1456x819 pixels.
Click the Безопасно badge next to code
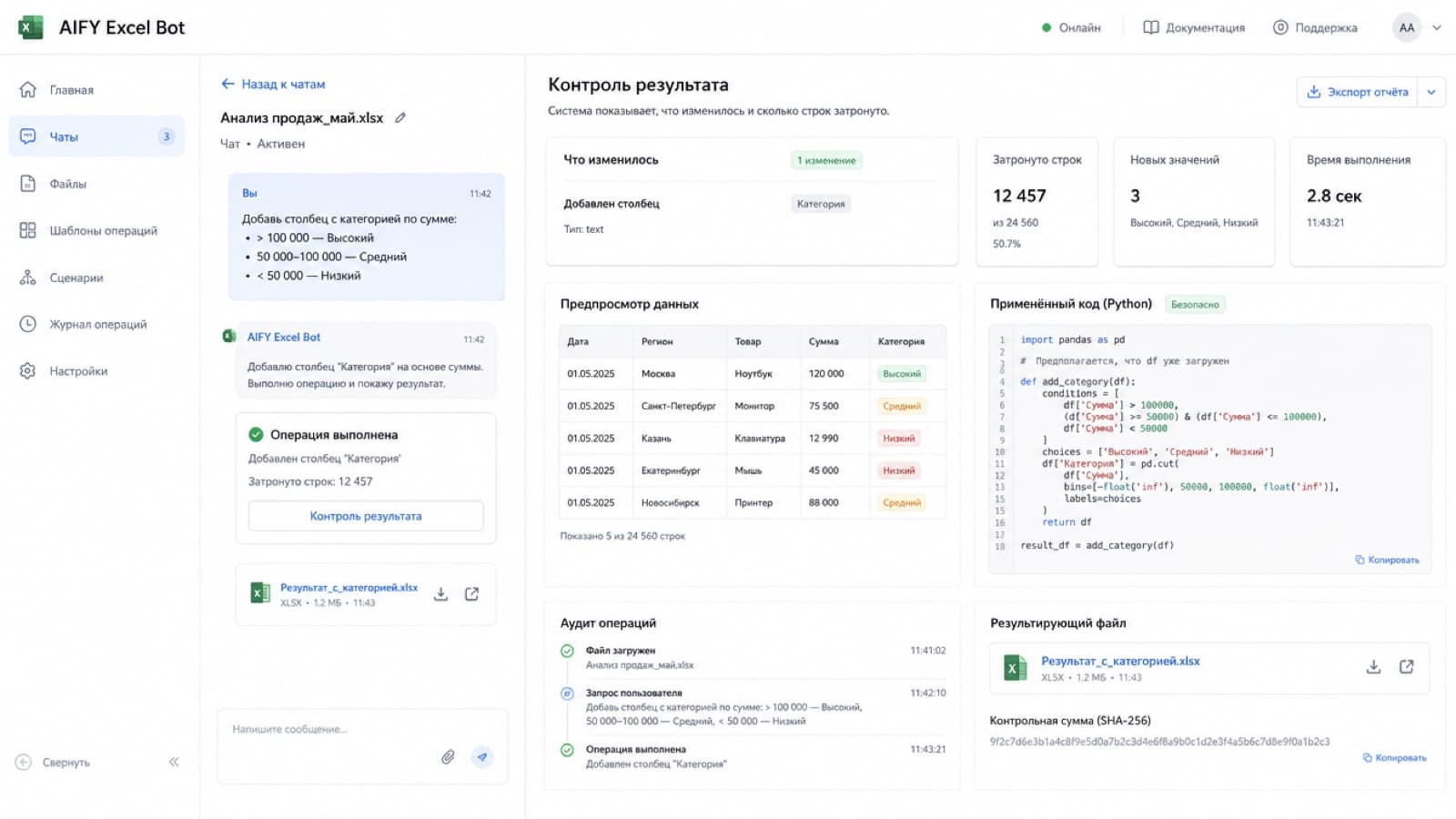point(1195,305)
